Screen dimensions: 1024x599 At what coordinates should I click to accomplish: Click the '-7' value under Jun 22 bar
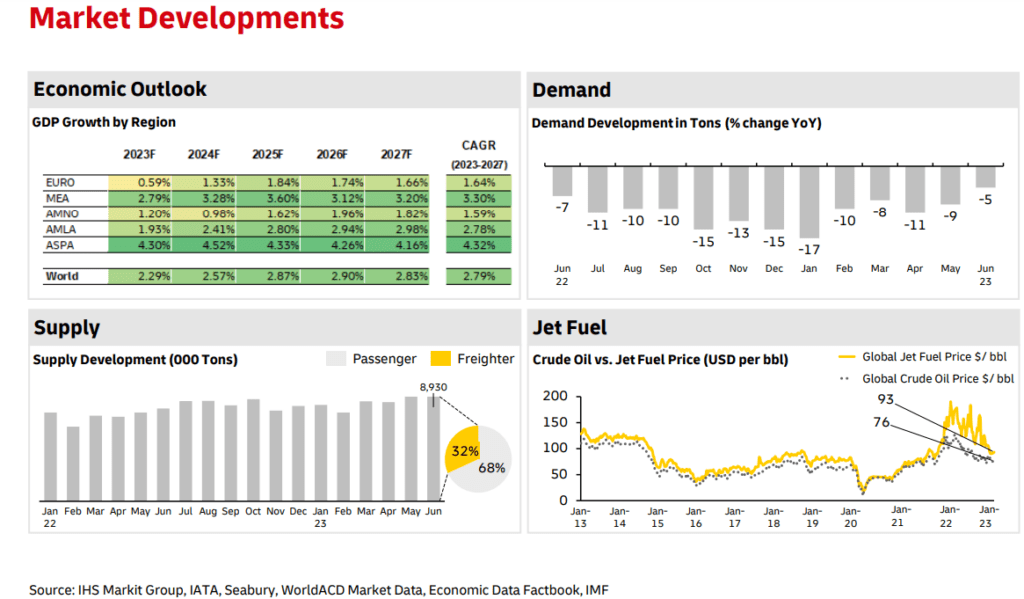coord(562,207)
